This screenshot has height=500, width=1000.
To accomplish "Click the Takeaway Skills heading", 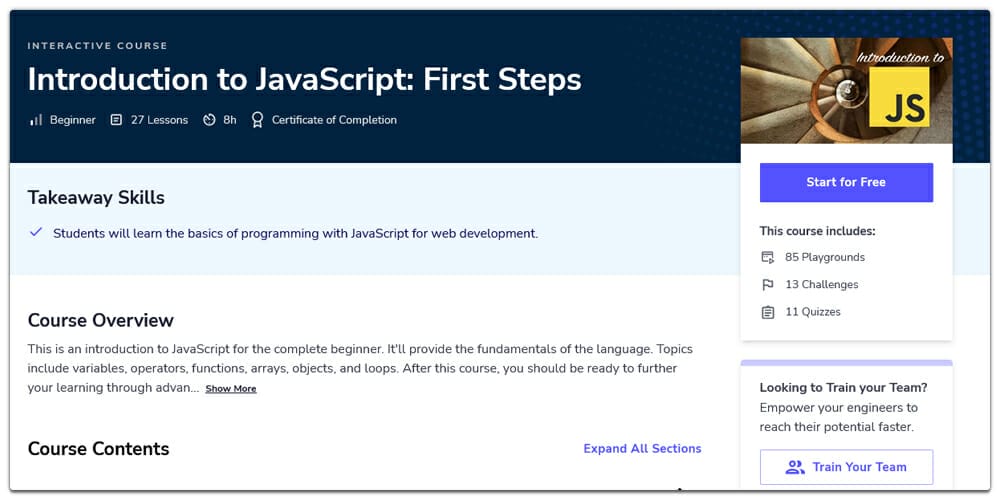I will point(96,198).
